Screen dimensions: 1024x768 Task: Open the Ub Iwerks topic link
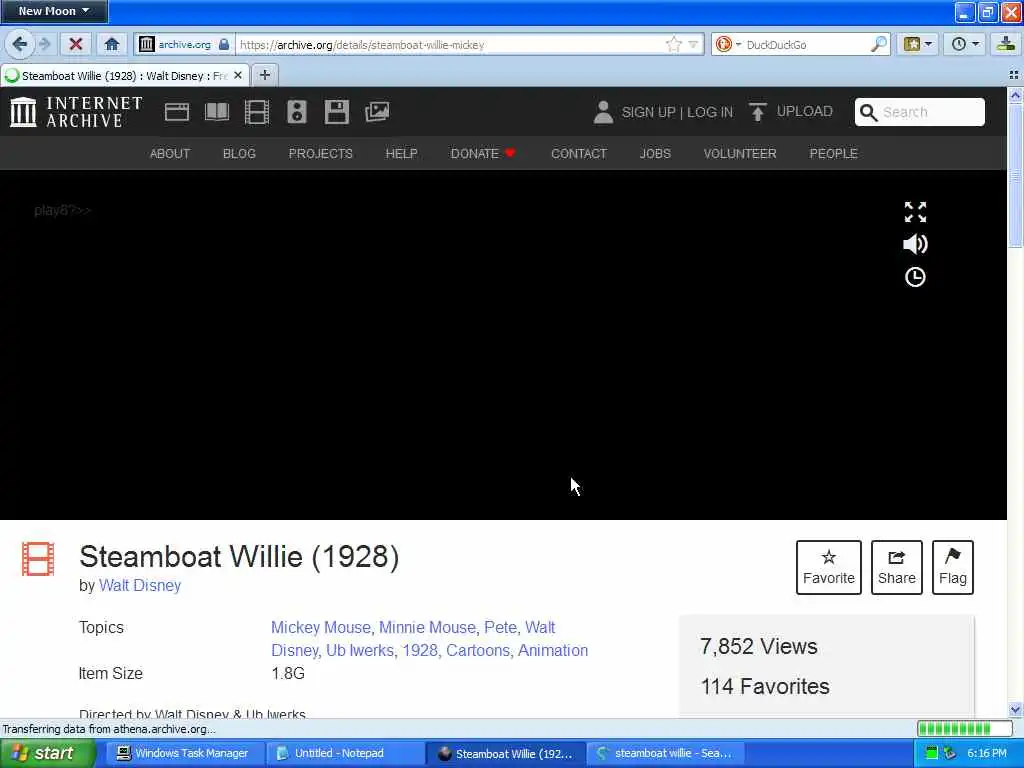(x=360, y=650)
